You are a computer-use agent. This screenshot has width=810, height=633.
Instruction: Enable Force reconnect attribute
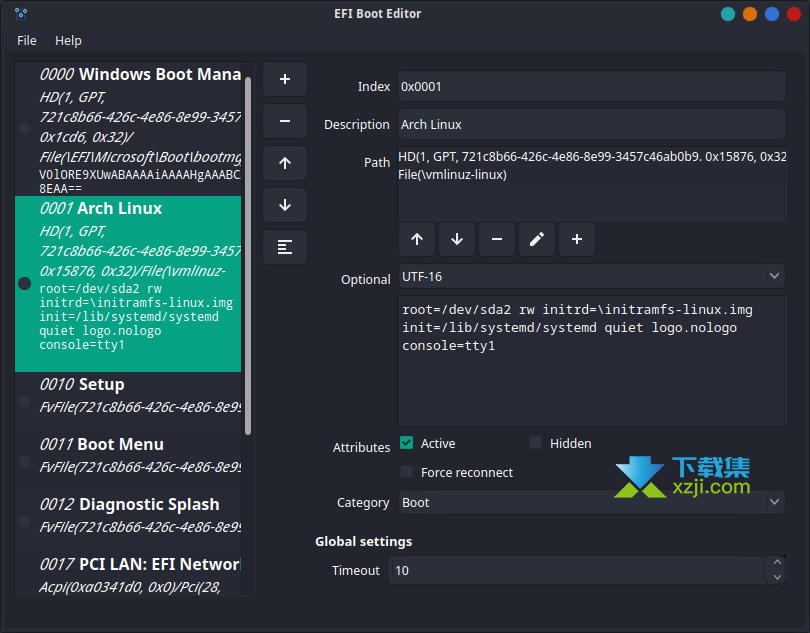coord(407,472)
